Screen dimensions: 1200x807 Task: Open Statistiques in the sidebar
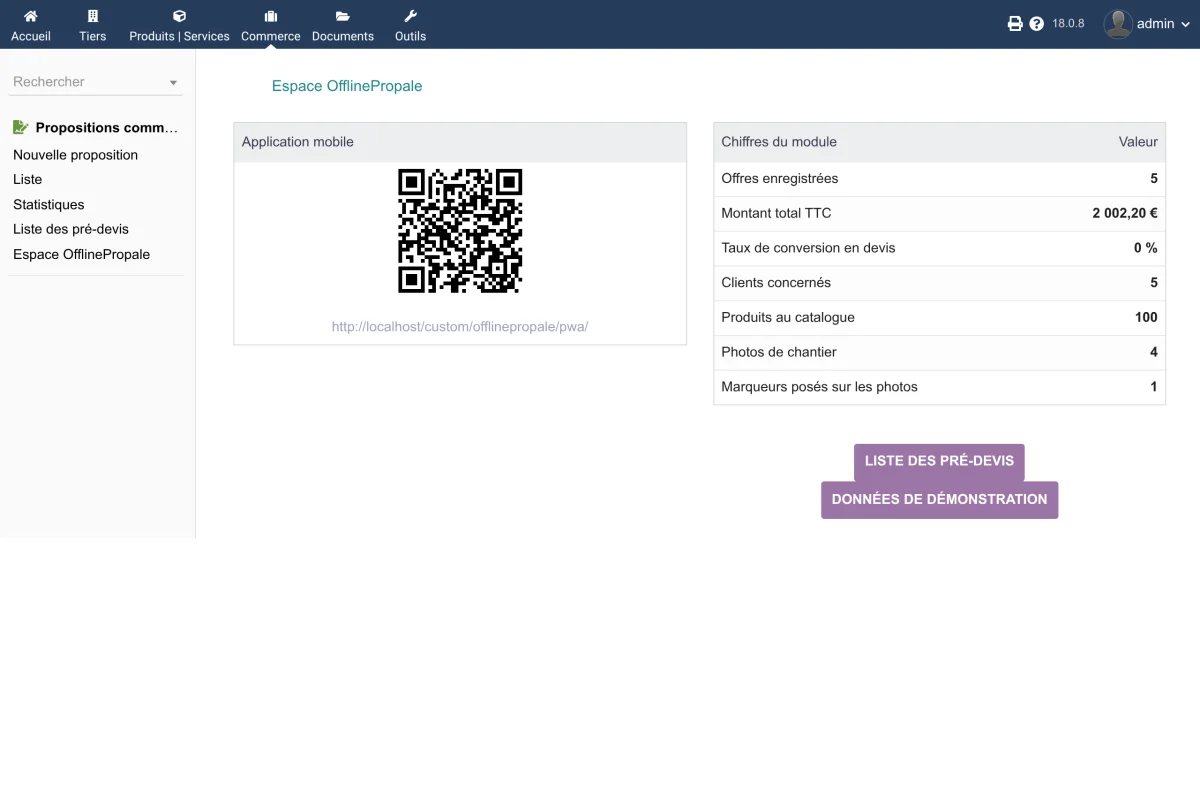click(49, 204)
